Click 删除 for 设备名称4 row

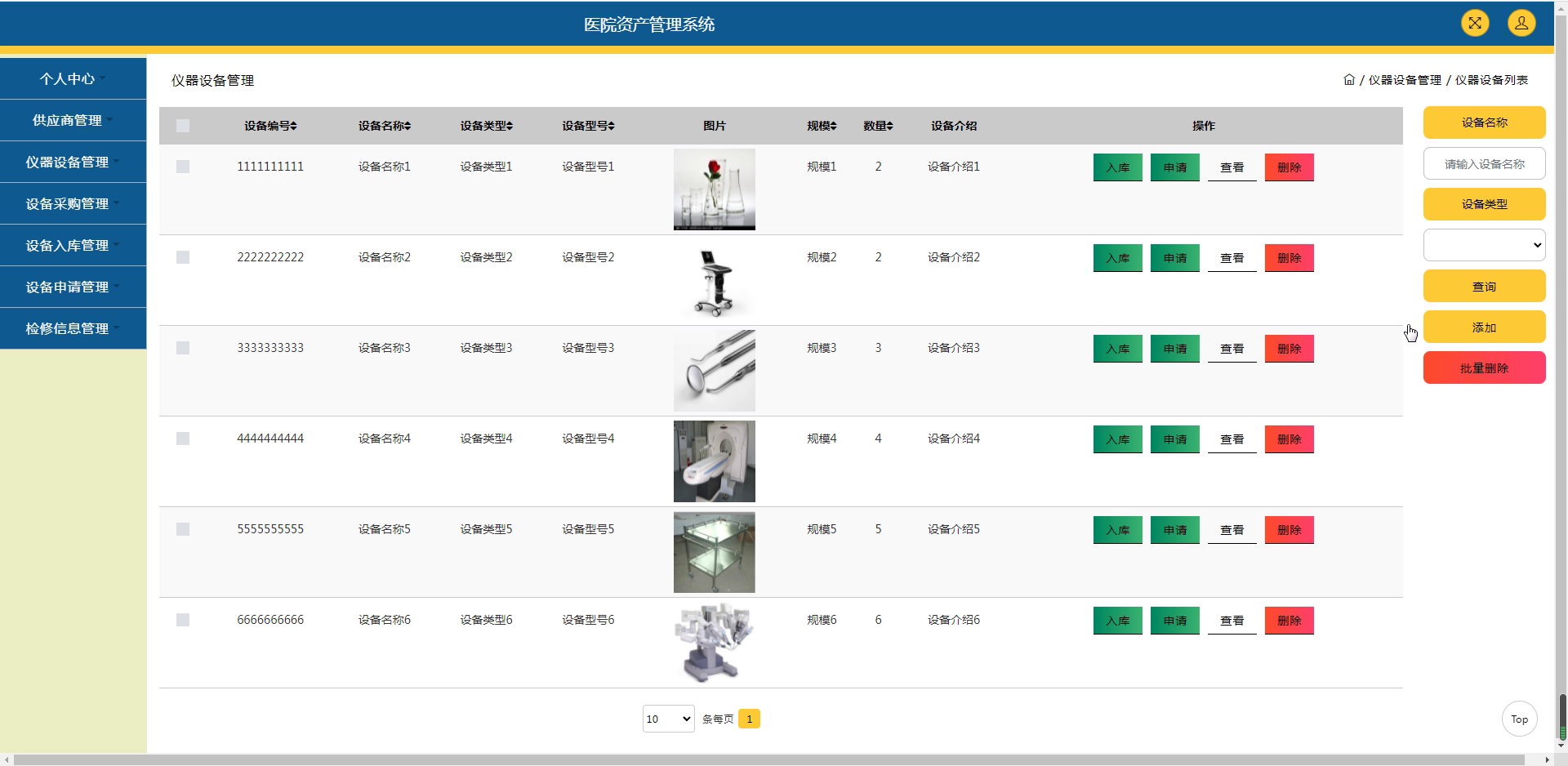(1289, 439)
